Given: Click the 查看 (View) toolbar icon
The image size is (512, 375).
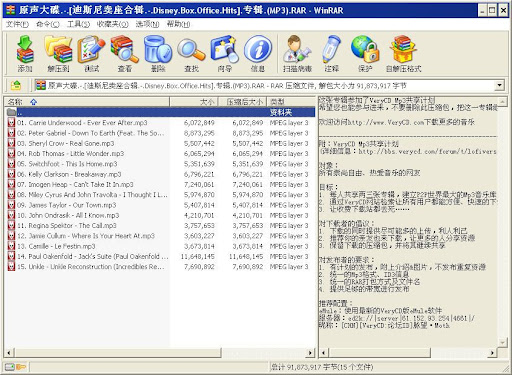Looking at the screenshot, I should tap(124, 50).
